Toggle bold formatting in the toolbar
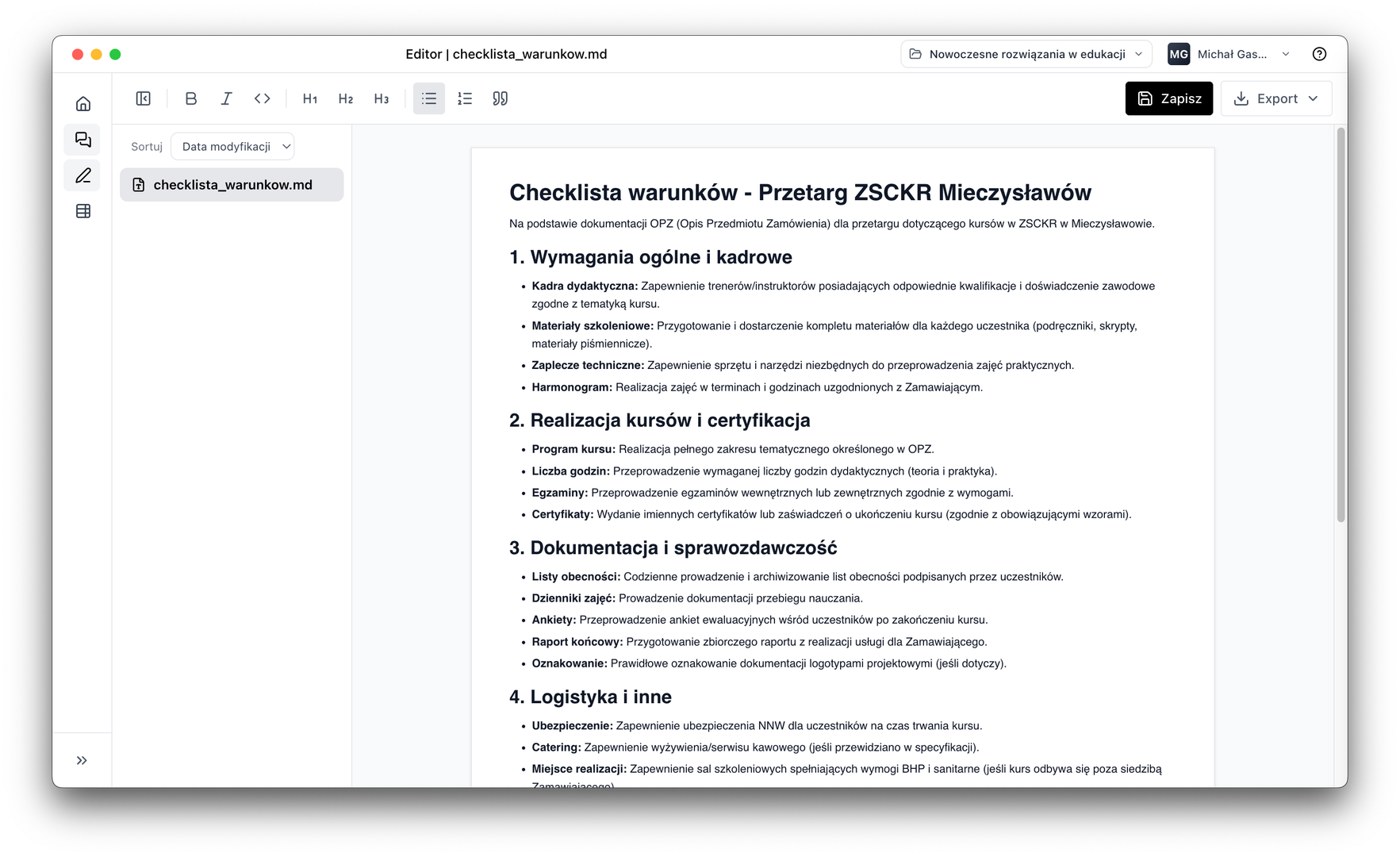Image resolution: width=1400 pixels, height=857 pixels. [190, 98]
